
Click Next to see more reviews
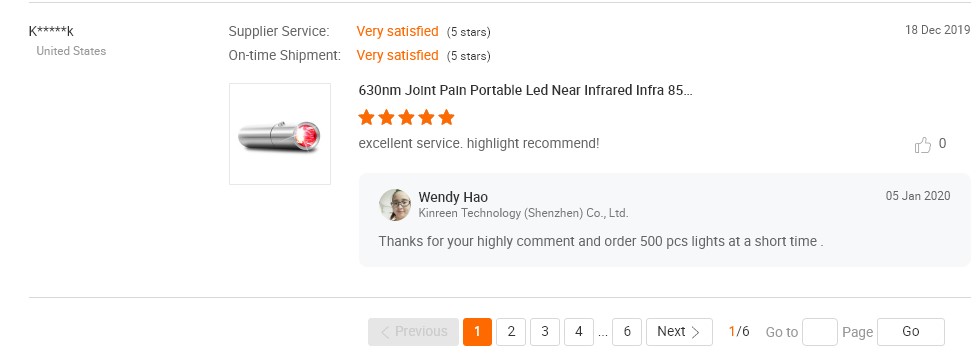coord(679,332)
